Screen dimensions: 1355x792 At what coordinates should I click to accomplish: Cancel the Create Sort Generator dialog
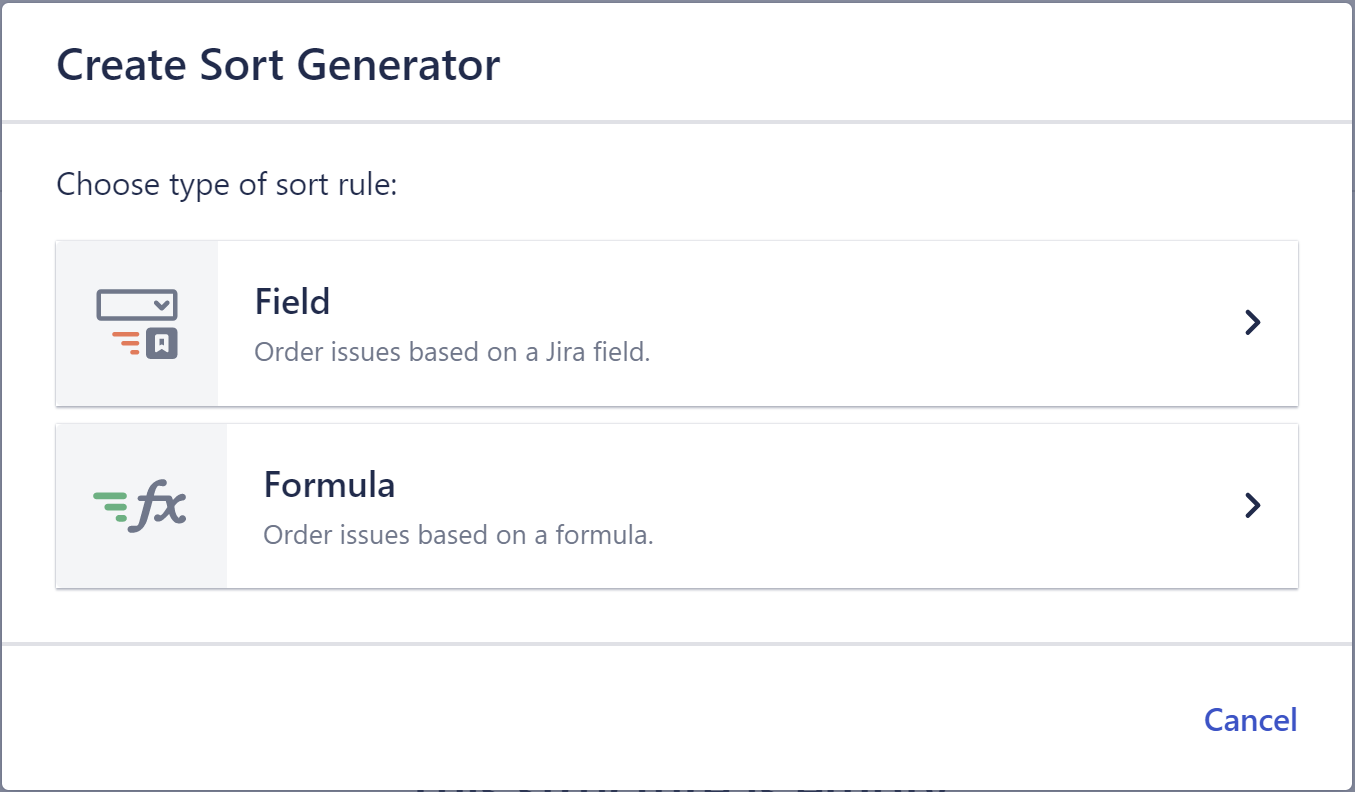pyautogui.click(x=1251, y=720)
